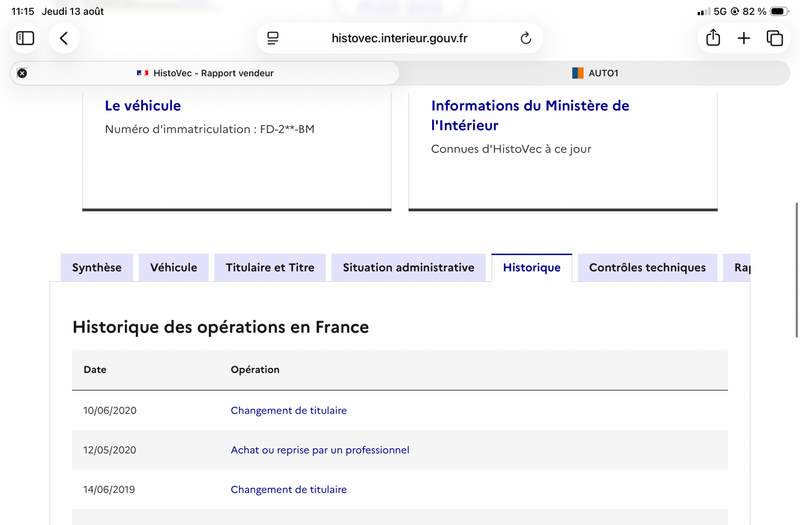Open Informations du Ministère de l'Intérieur link
The width and height of the screenshot is (800, 525).
click(x=530, y=115)
